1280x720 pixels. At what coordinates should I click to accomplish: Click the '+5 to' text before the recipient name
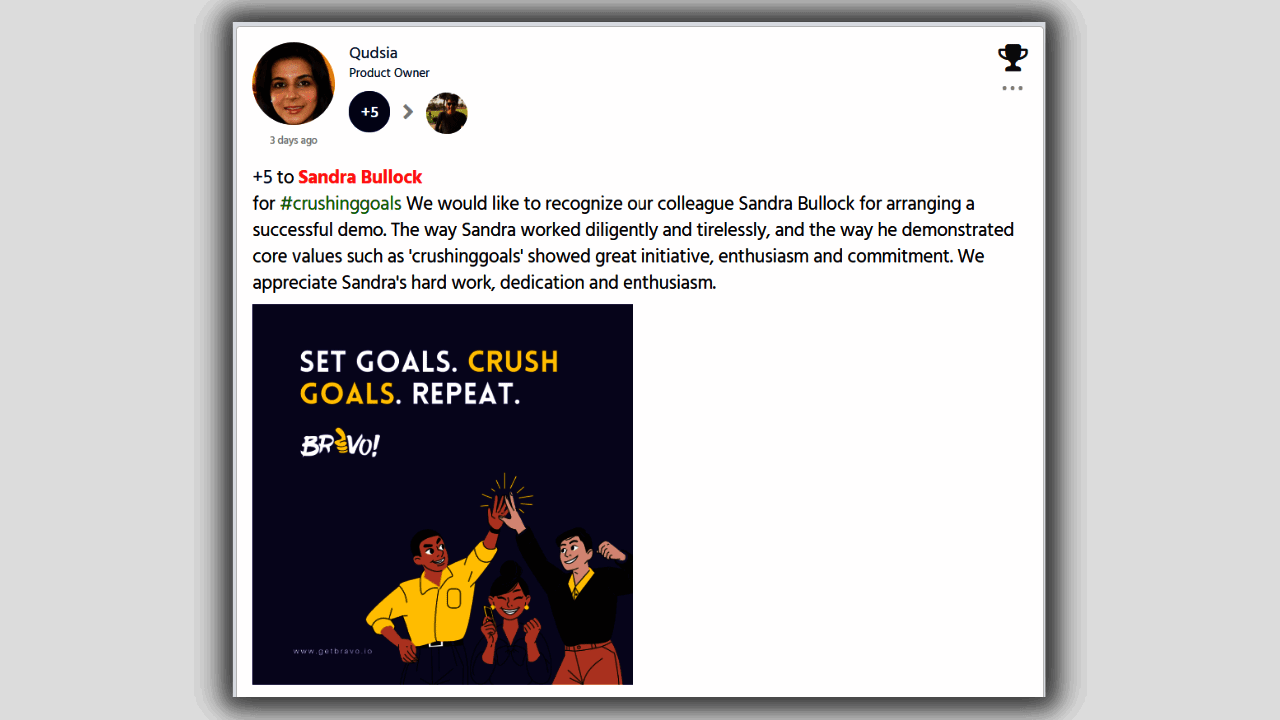(273, 177)
